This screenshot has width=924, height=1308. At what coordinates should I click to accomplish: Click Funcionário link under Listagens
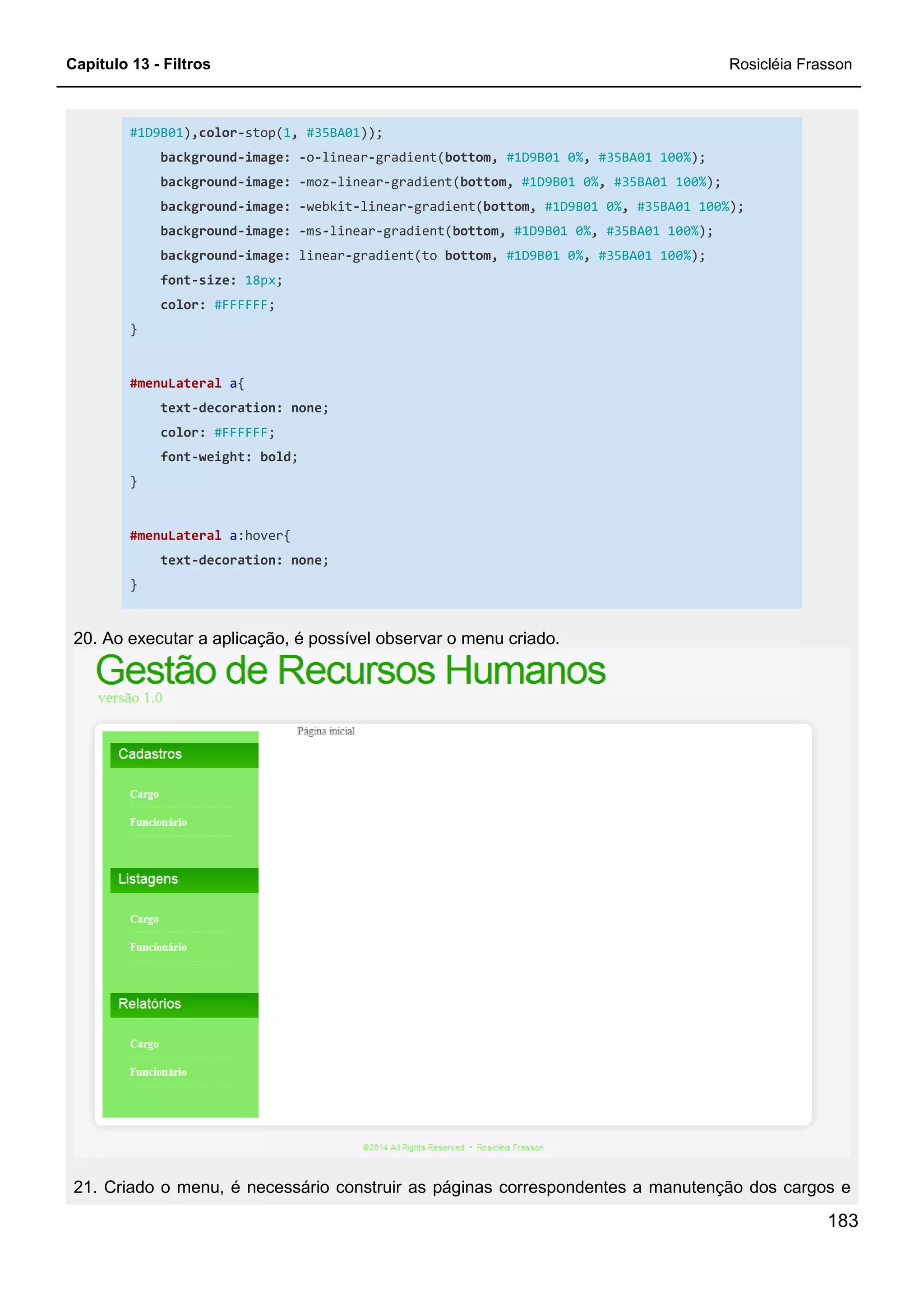(x=158, y=947)
